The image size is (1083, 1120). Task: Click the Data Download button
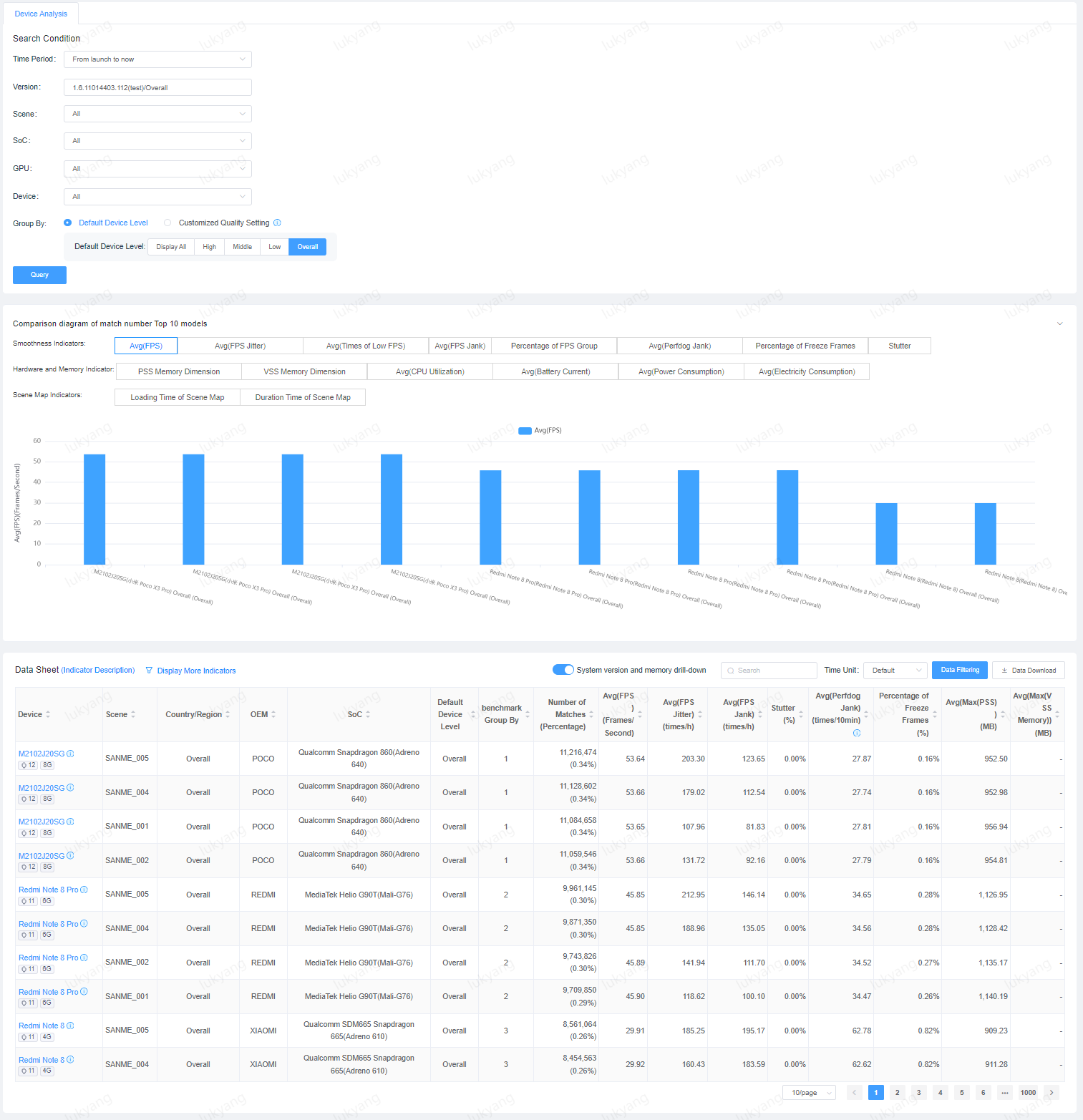coord(1028,671)
